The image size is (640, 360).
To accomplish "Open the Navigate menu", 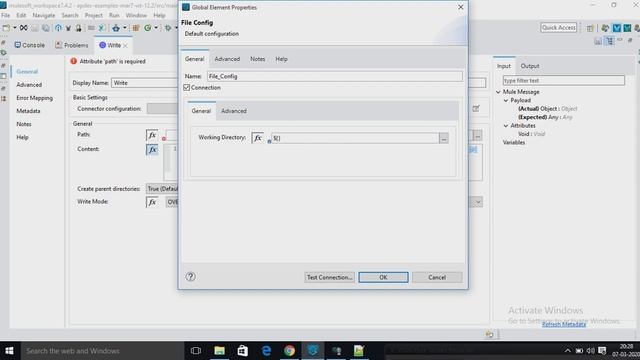I will click(44, 15).
